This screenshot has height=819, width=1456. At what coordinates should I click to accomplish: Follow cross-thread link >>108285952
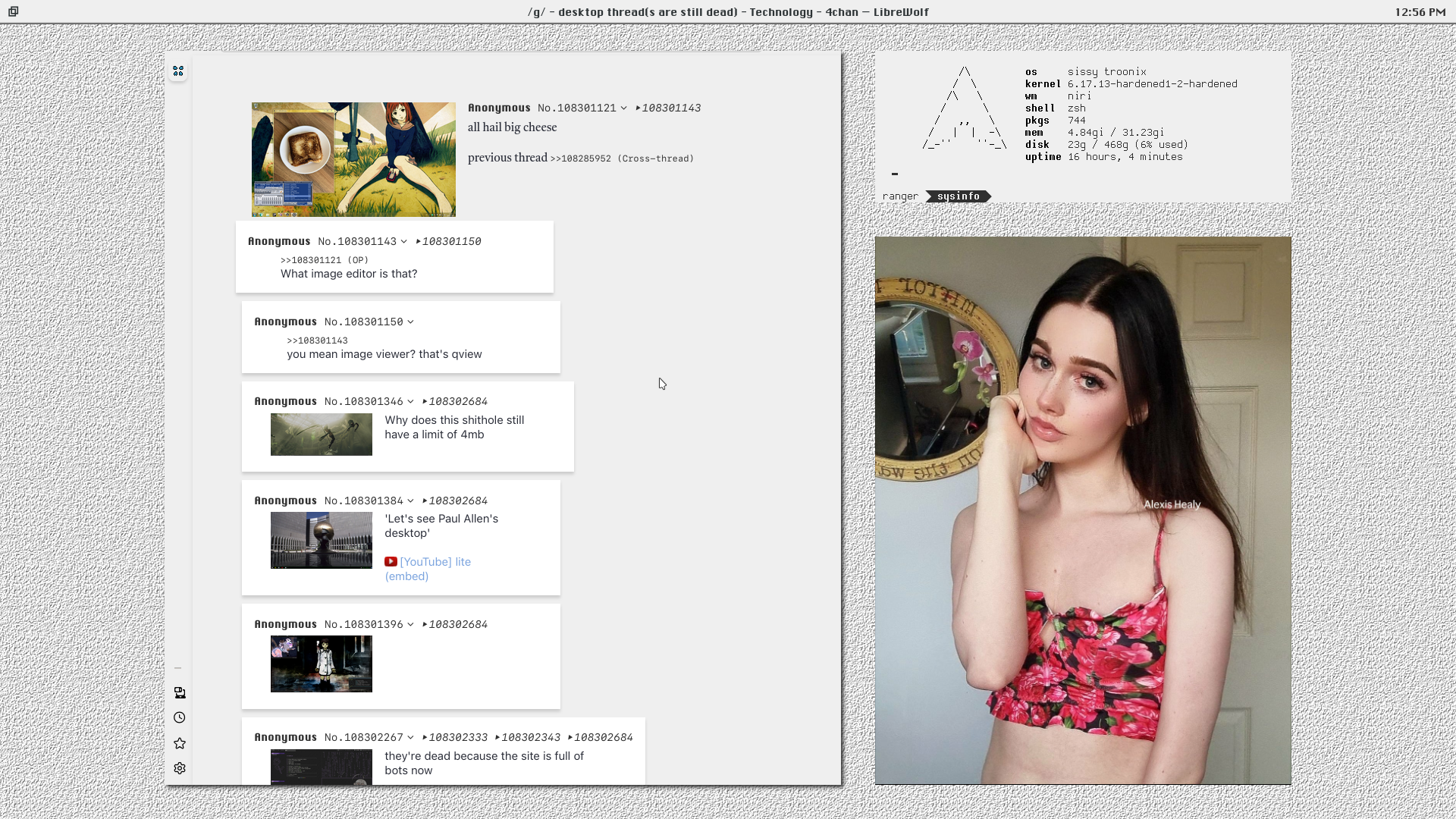point(581,158)
